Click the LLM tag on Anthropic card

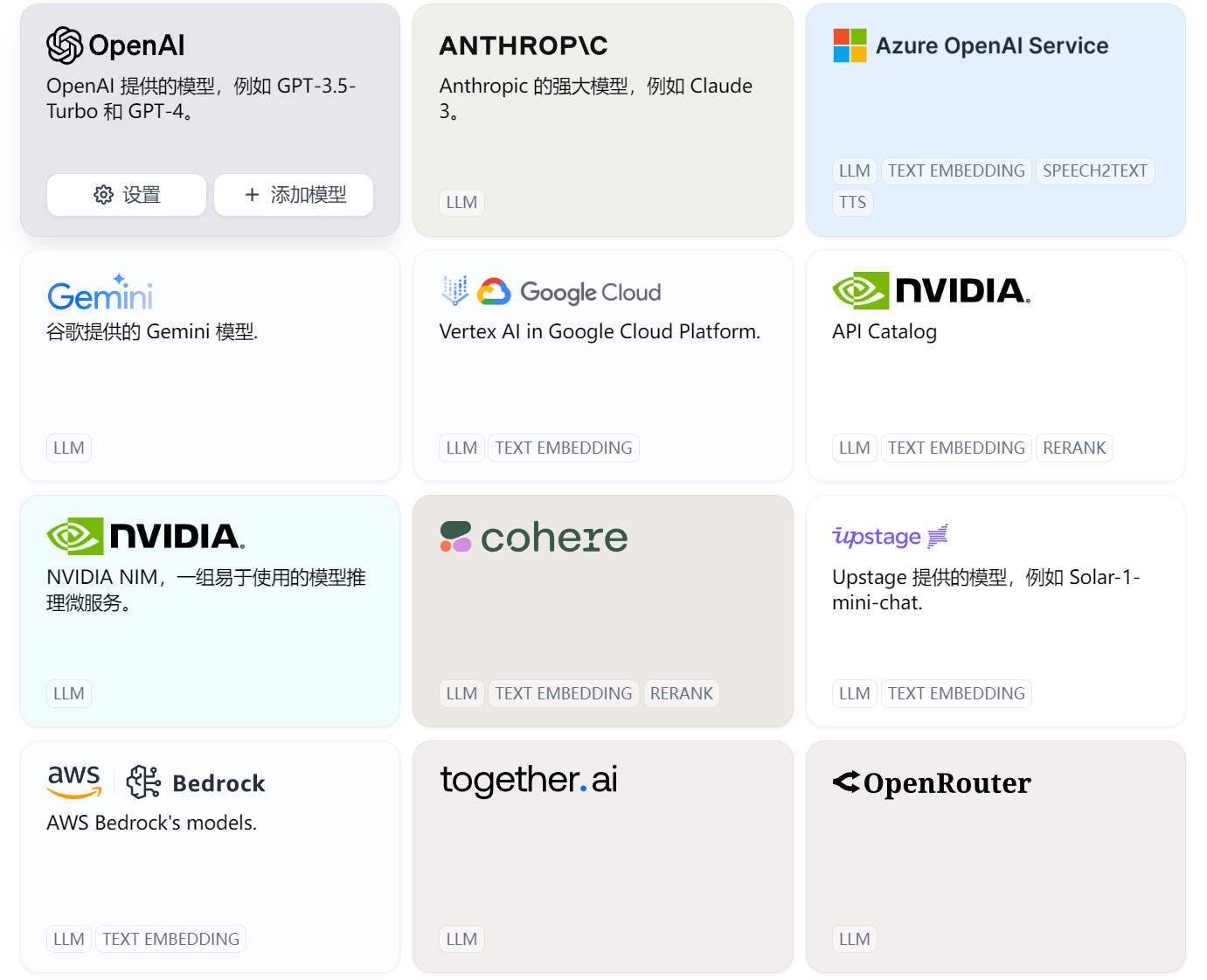coord(461,203)
